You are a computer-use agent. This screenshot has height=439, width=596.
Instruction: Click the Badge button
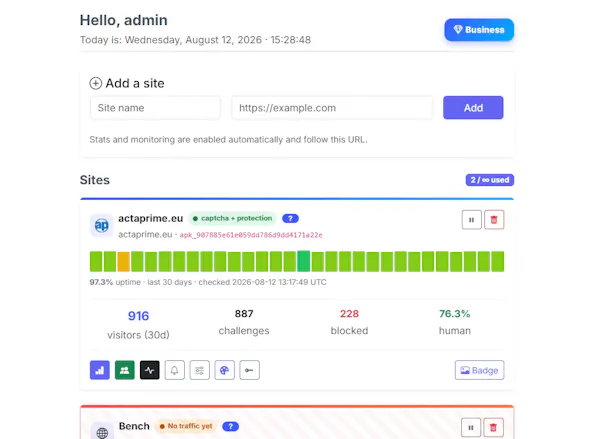point(479,370)
